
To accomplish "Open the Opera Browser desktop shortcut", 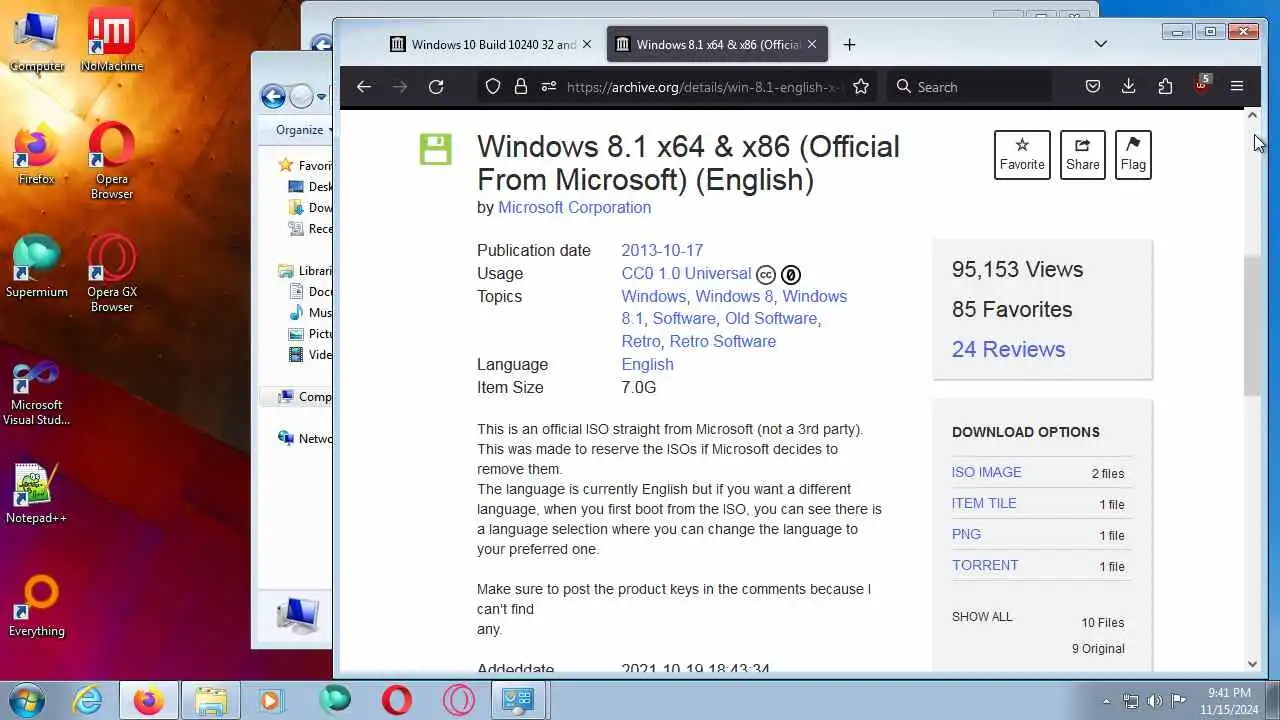I will tap(112, 161).
